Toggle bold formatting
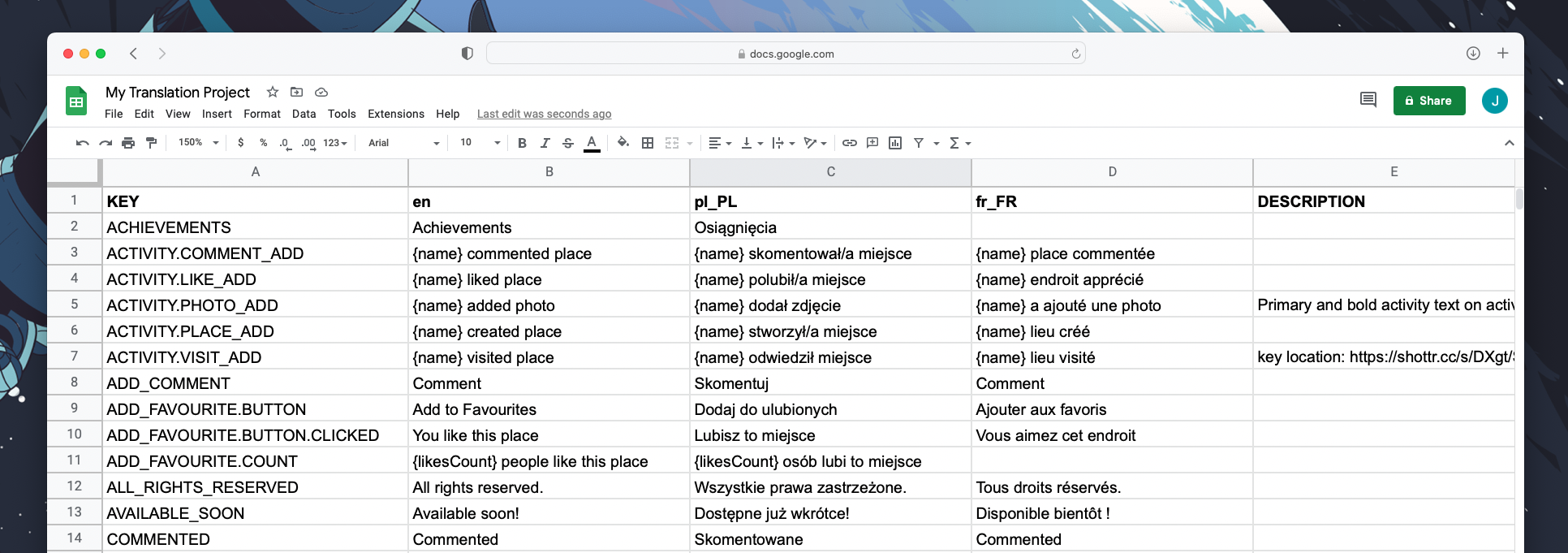The image size is (1568, 553). pyautogui.click(x=522, y=143)
